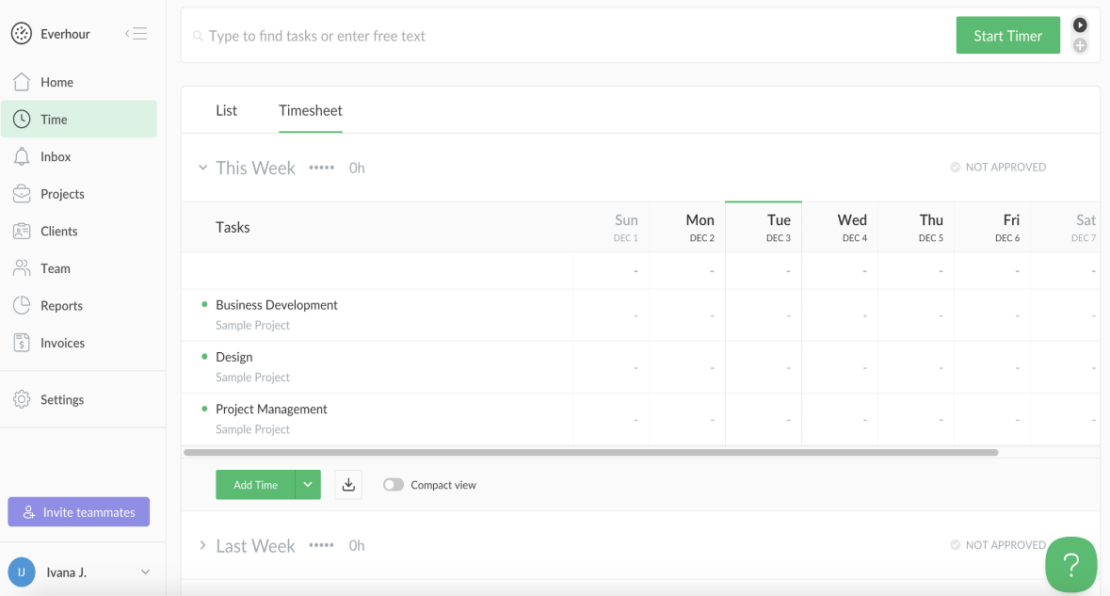1110x596 pixels.
Task: Open Inbox in the sidebar
Action: tap(79, 156)
